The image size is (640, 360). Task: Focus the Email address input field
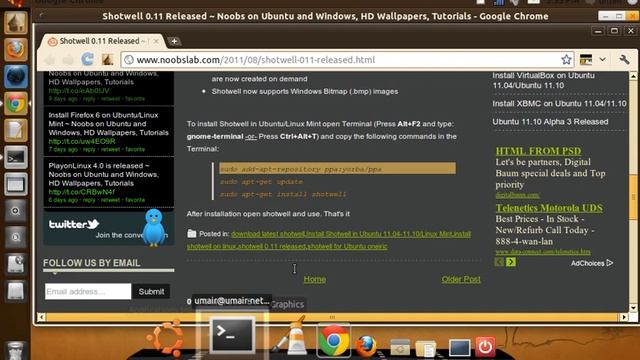[x=88, y=291]
